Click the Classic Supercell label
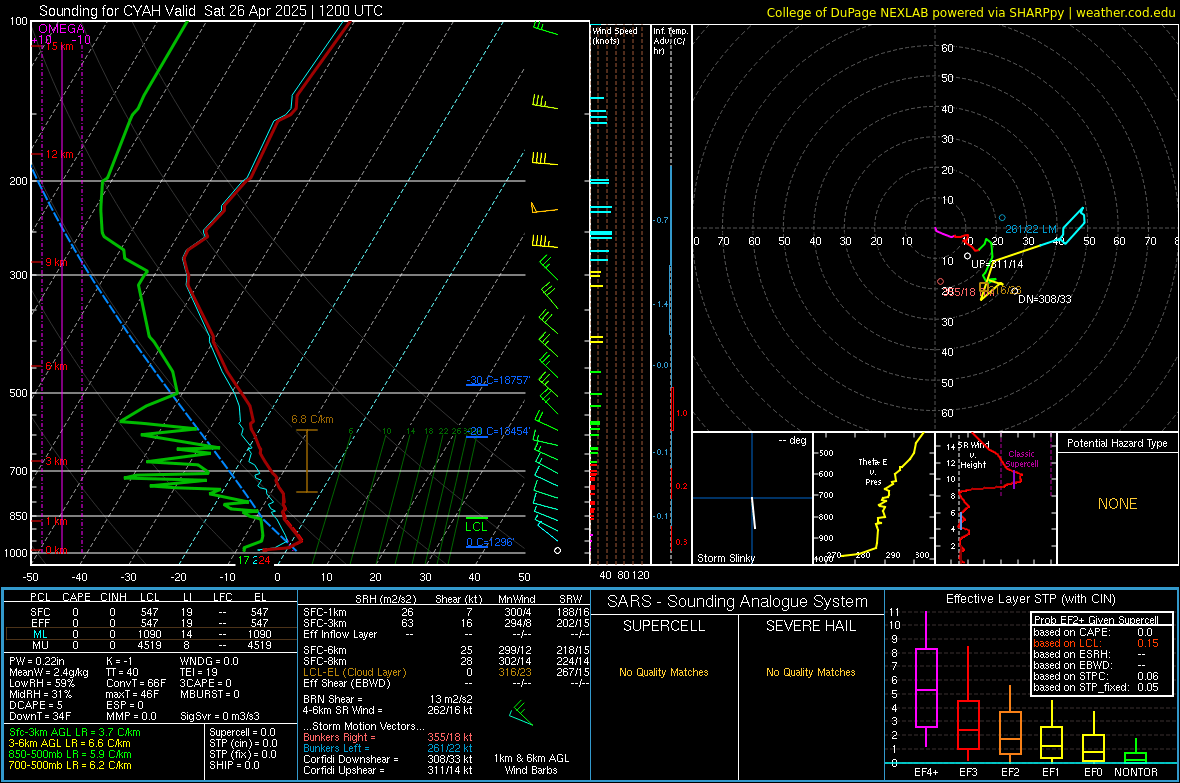 [1022, 459]
